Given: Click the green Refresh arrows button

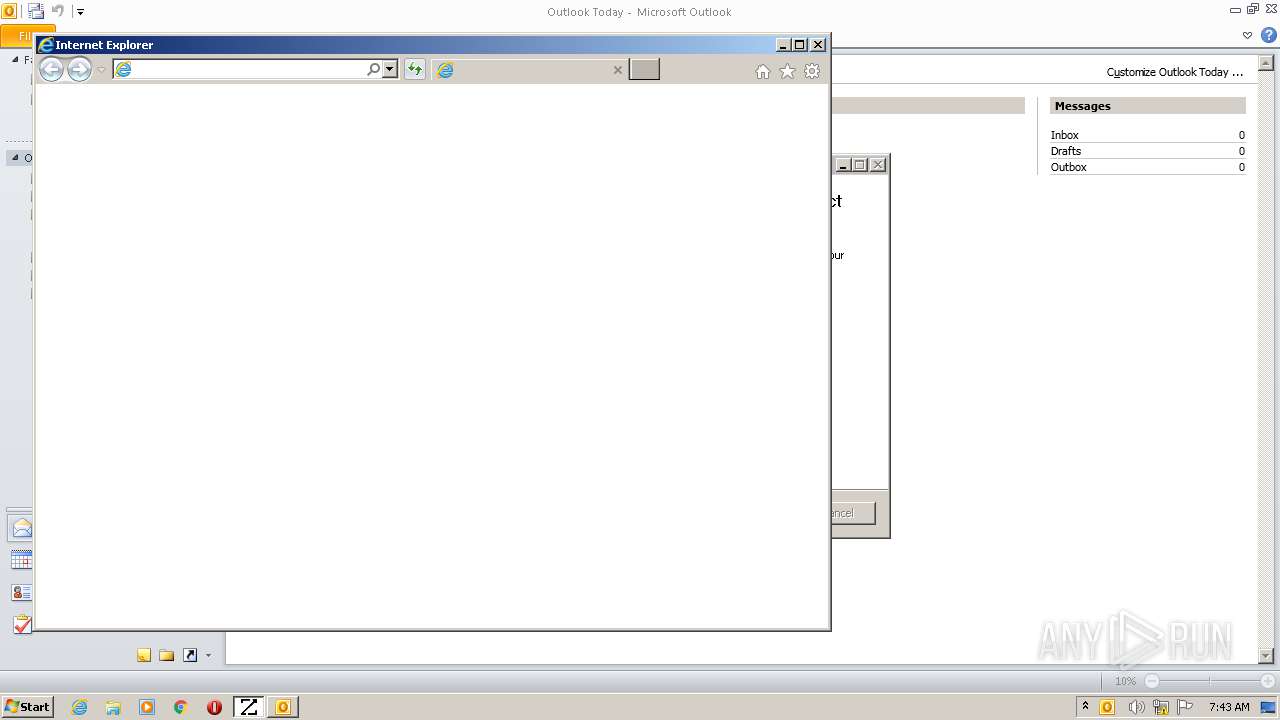Looking at the screenshot, I should click(415, 69).
